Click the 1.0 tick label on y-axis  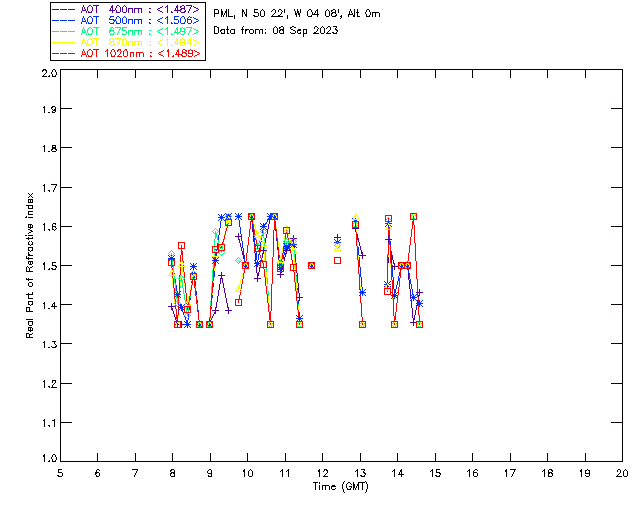pyautogui.click(x=47, y=460)
